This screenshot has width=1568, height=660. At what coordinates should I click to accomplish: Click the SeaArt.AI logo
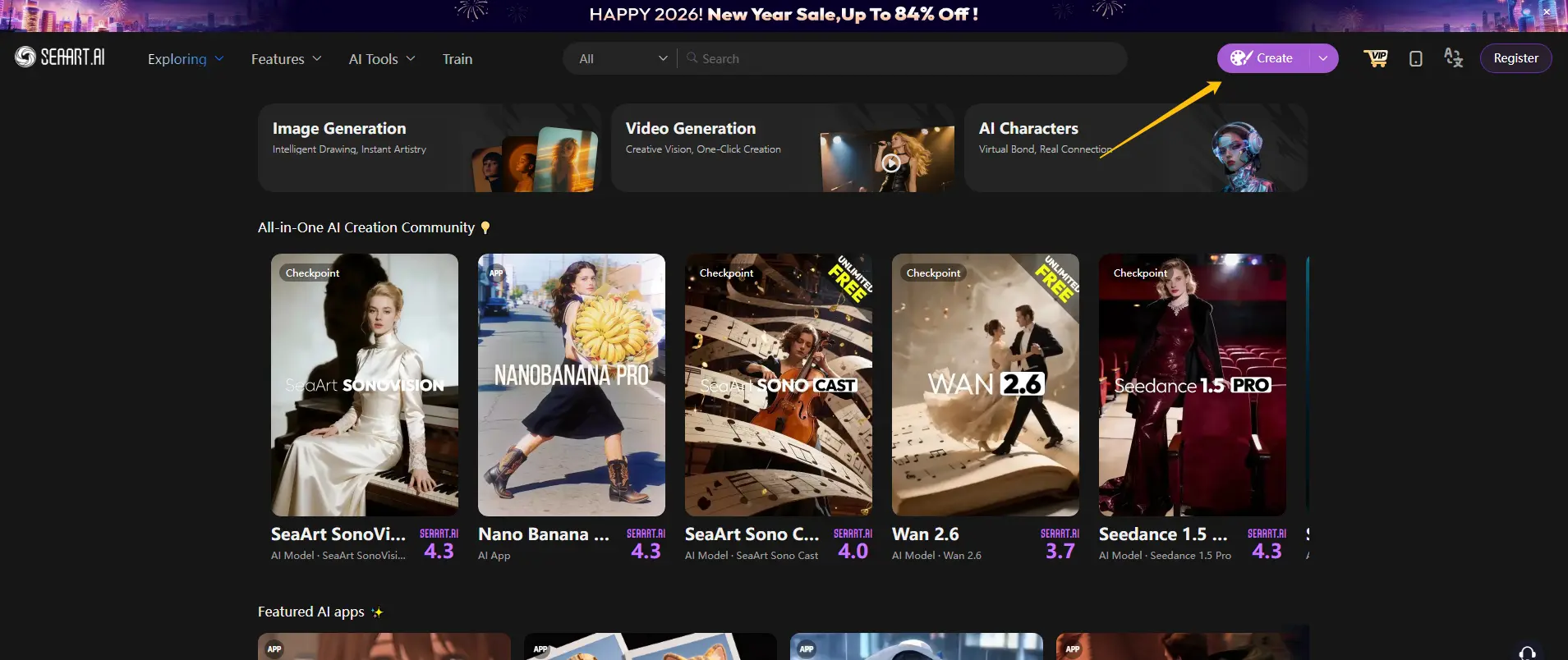coord(60,57)
